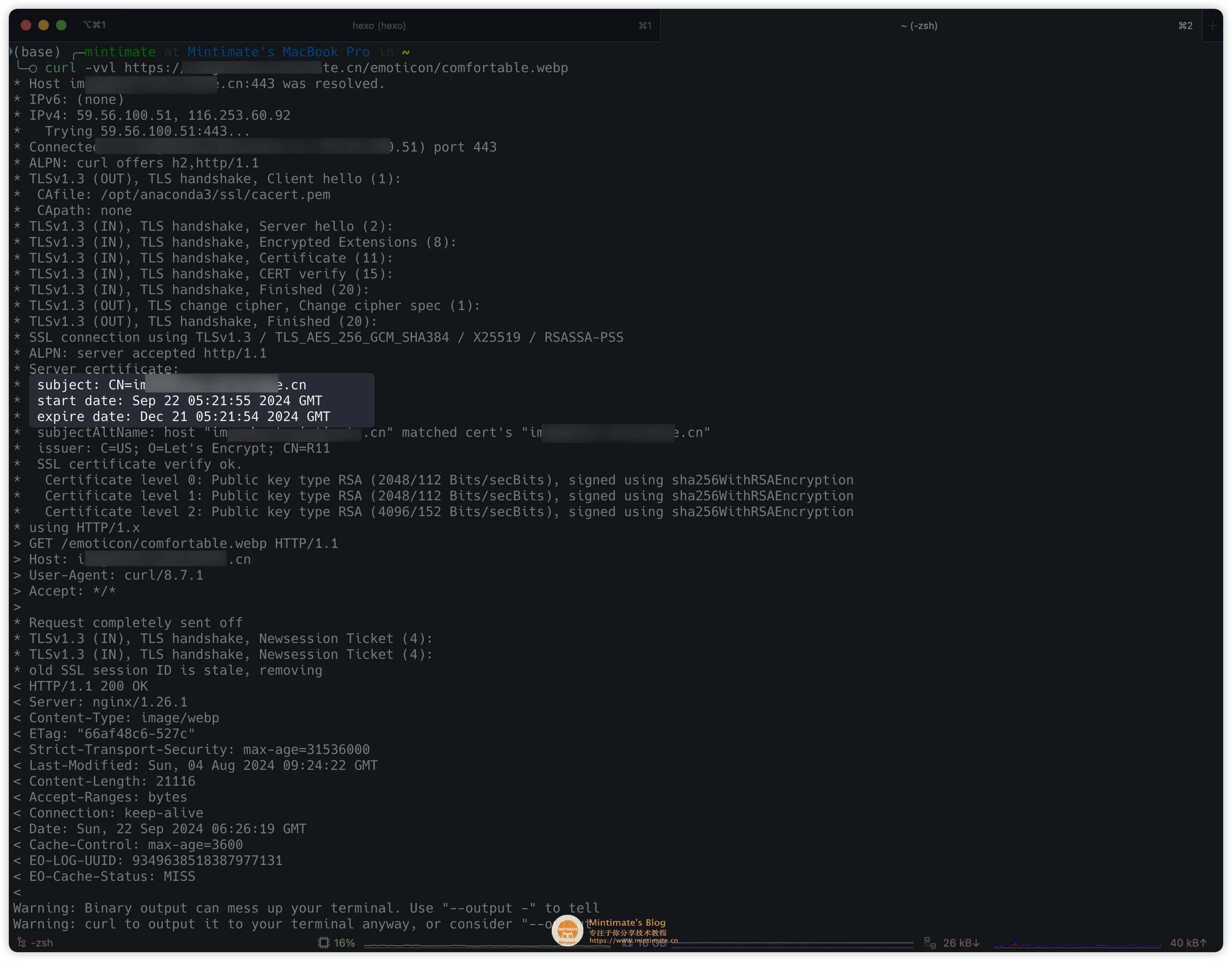Click the '(base) mintimate at Mintimate's MacBook Pro' prompt
Viewport: 1232px width, 961px height.
(x=212, y=52)
